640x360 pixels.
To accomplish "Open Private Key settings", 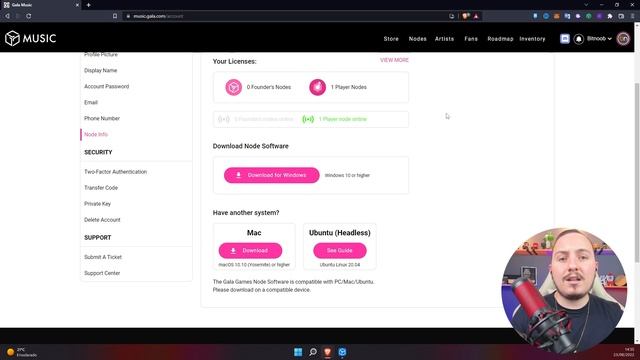I will 98,204.
